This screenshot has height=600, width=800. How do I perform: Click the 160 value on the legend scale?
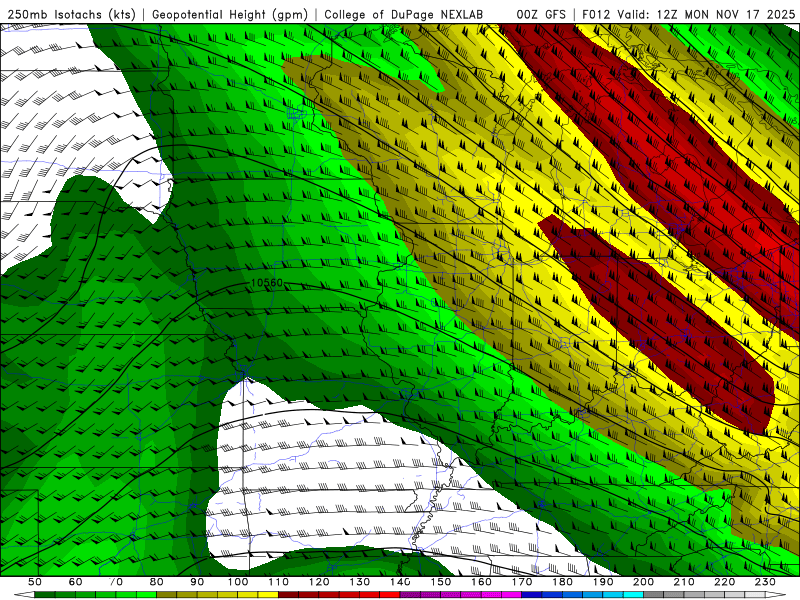pyautogui.click(x=481, y=582)
